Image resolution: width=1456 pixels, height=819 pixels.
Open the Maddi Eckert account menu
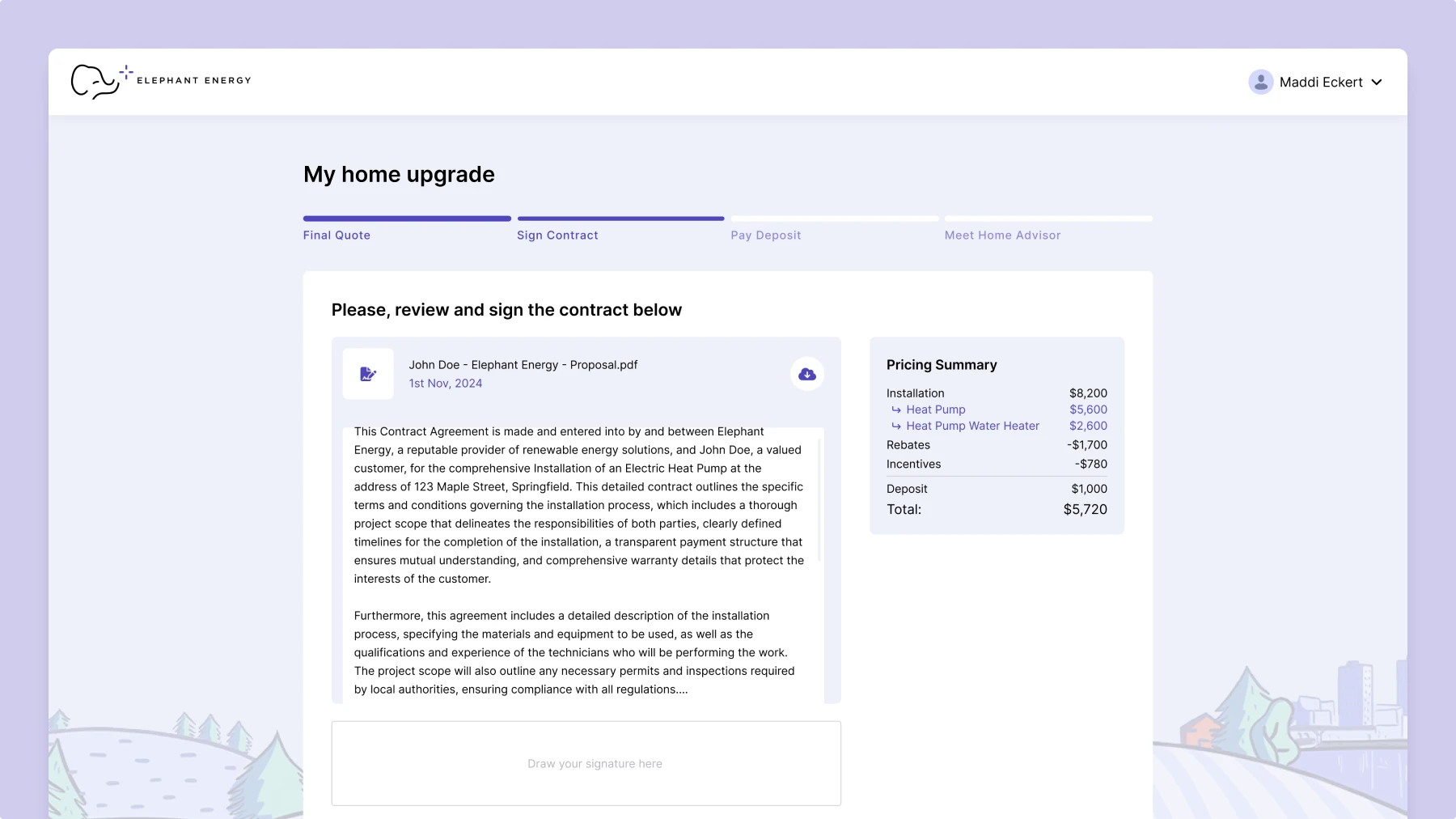coord(1321,82)
